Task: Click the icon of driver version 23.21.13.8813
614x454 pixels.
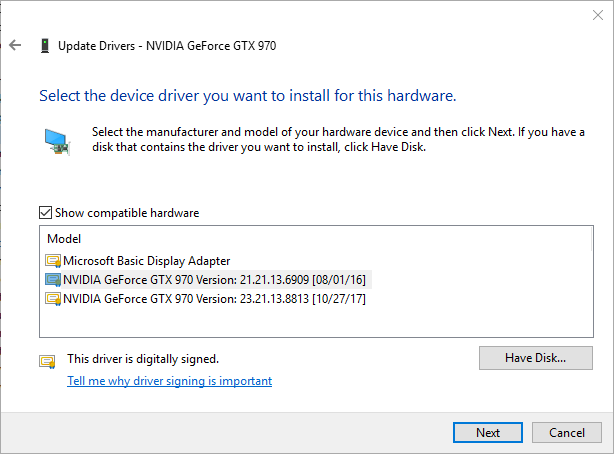Action: (53, 299)
